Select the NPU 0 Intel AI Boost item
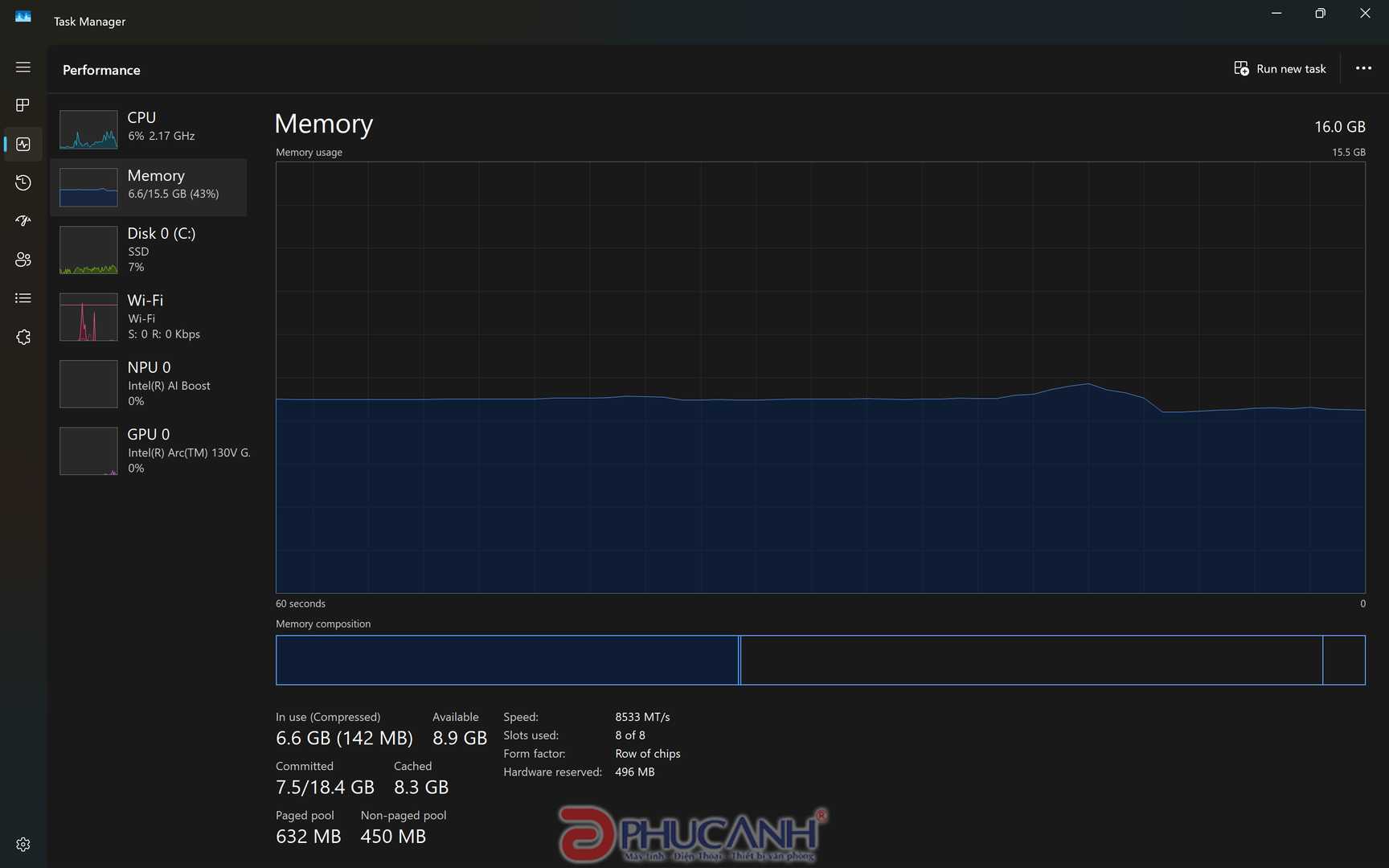 [149, 383]
